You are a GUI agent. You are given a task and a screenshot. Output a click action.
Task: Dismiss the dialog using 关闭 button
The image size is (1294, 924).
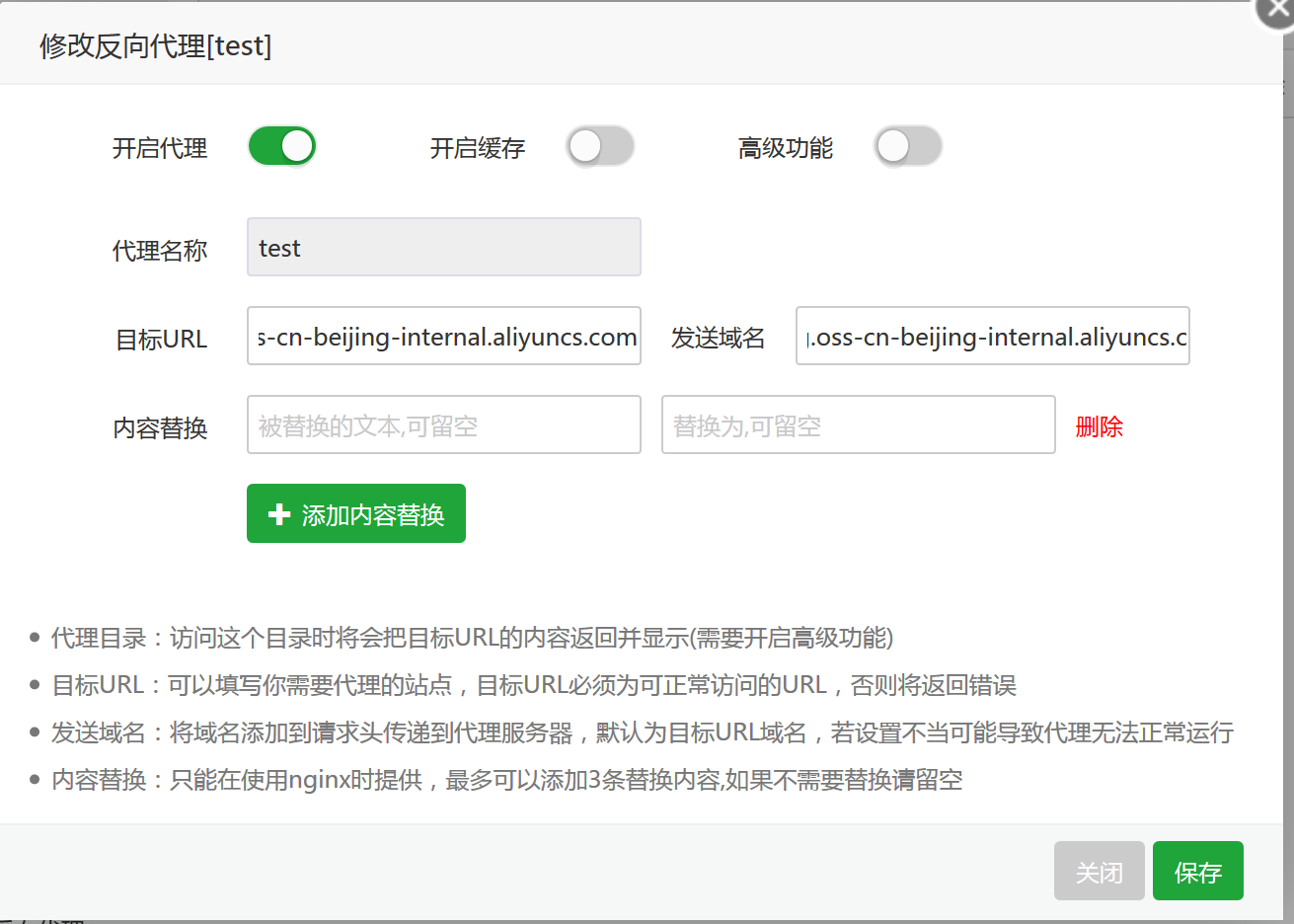1100,871
